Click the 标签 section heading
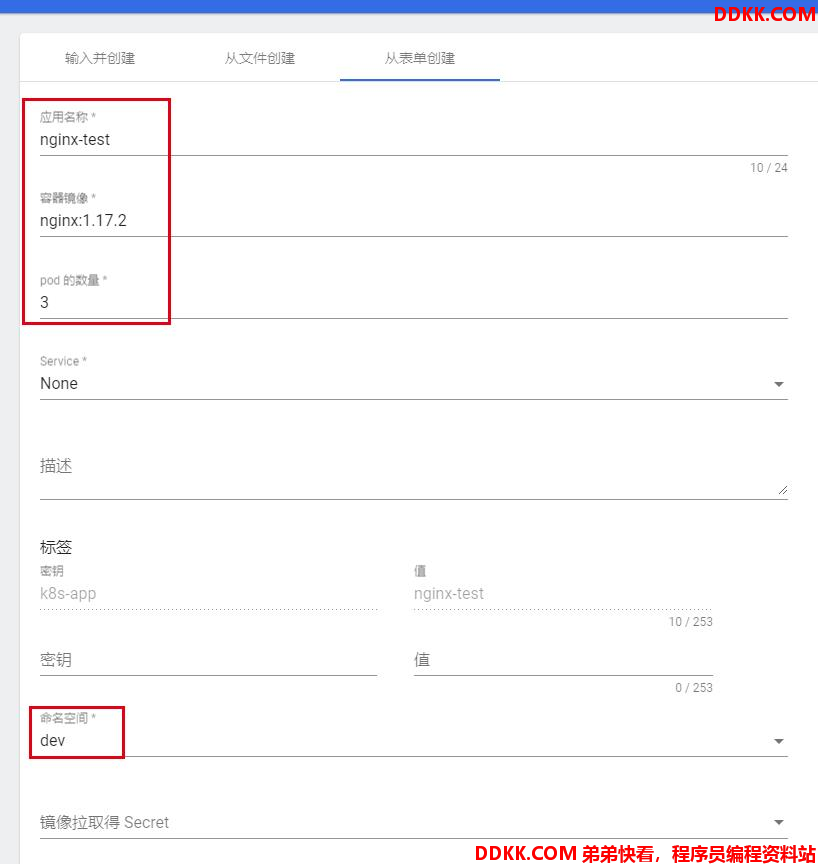 [x=56, y=547]
